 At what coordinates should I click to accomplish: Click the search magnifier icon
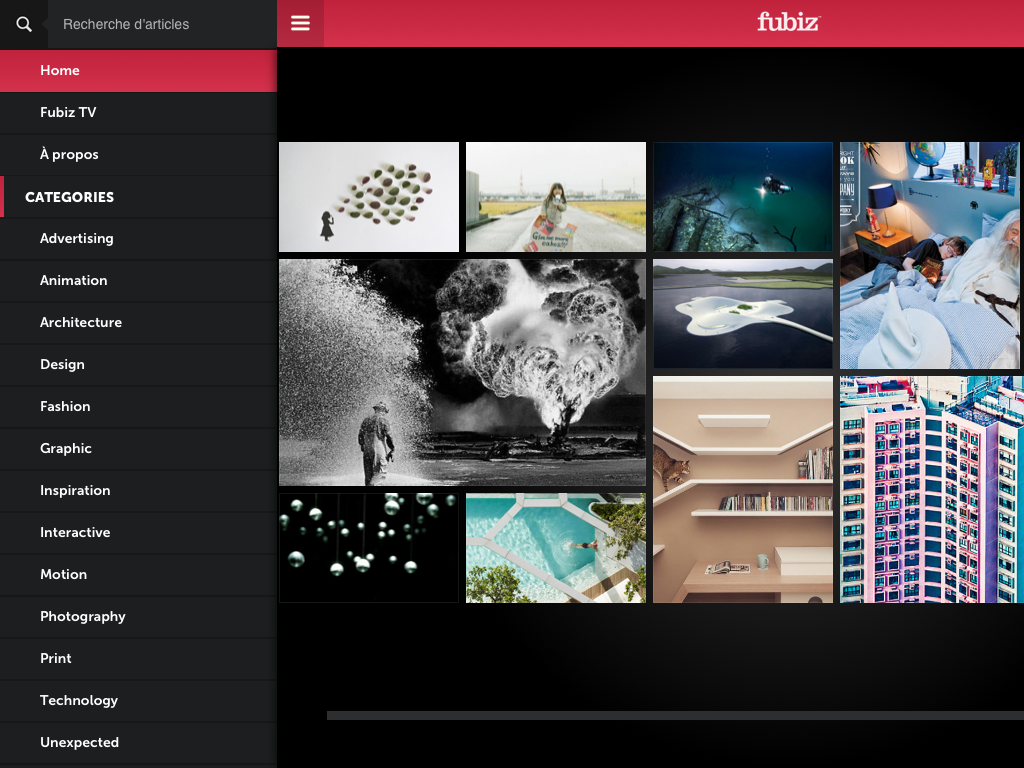point(24,24)
